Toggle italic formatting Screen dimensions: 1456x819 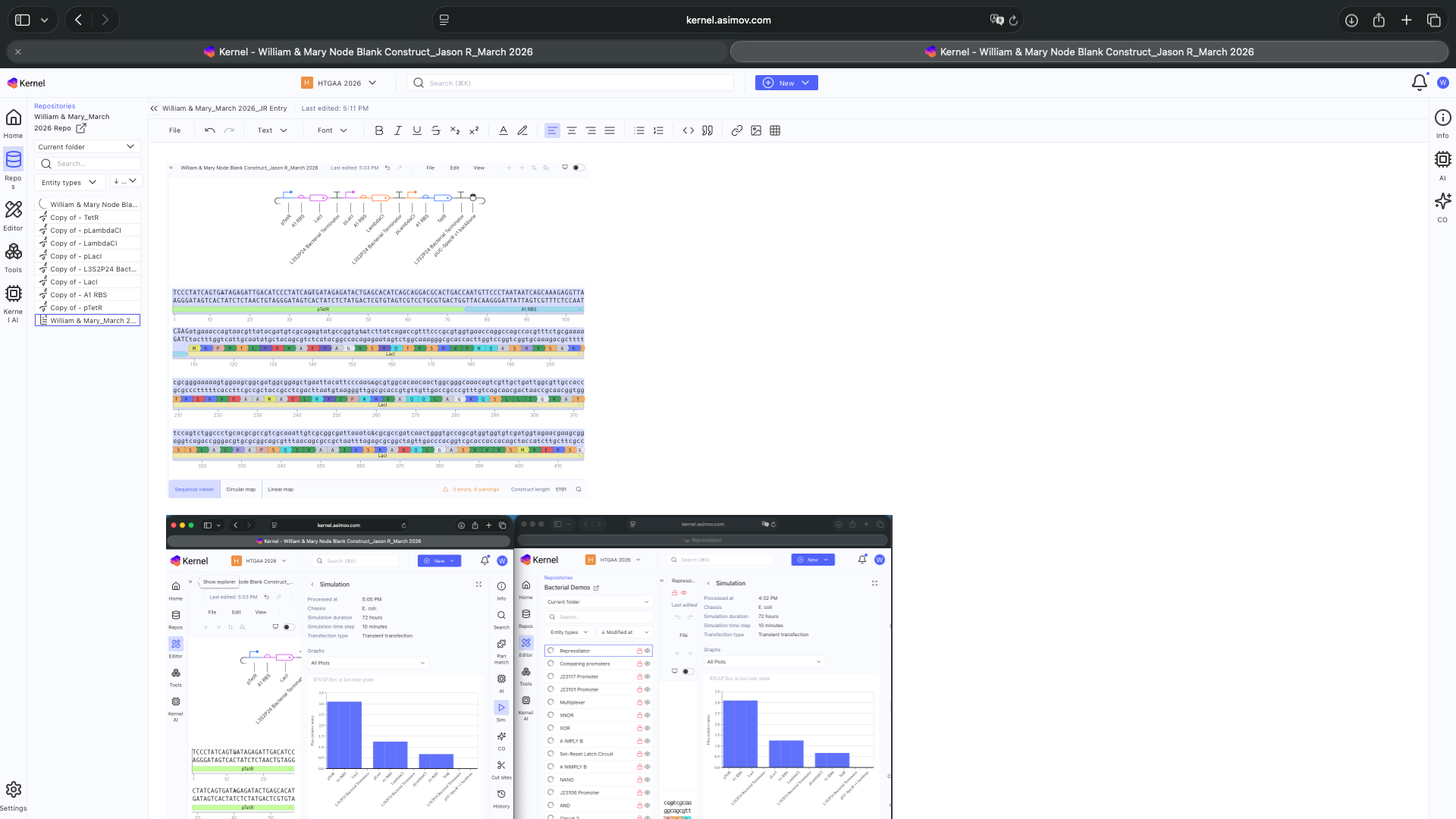click(398, 130)
